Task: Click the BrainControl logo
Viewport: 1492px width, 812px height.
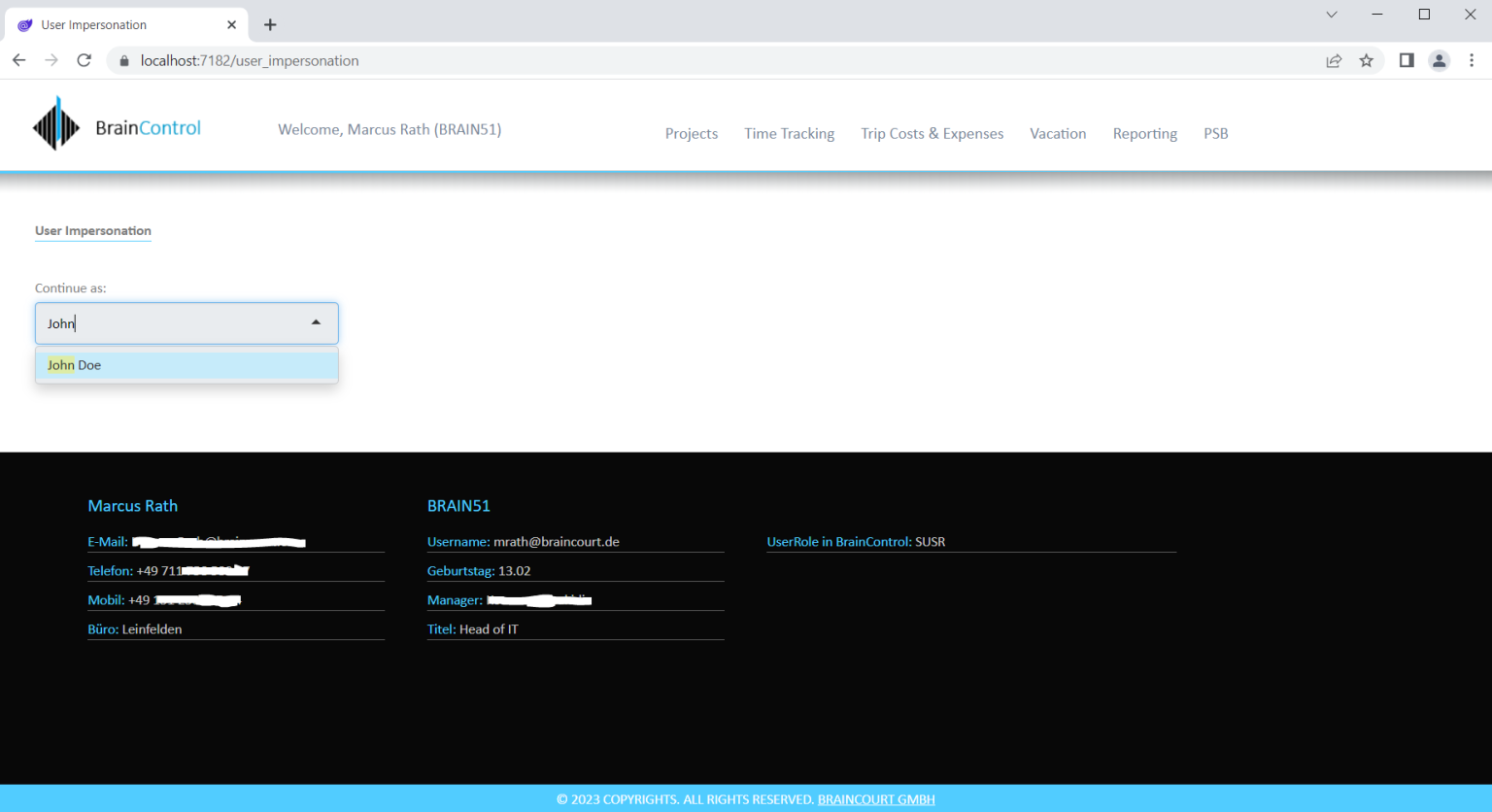Action: point(116,123)
